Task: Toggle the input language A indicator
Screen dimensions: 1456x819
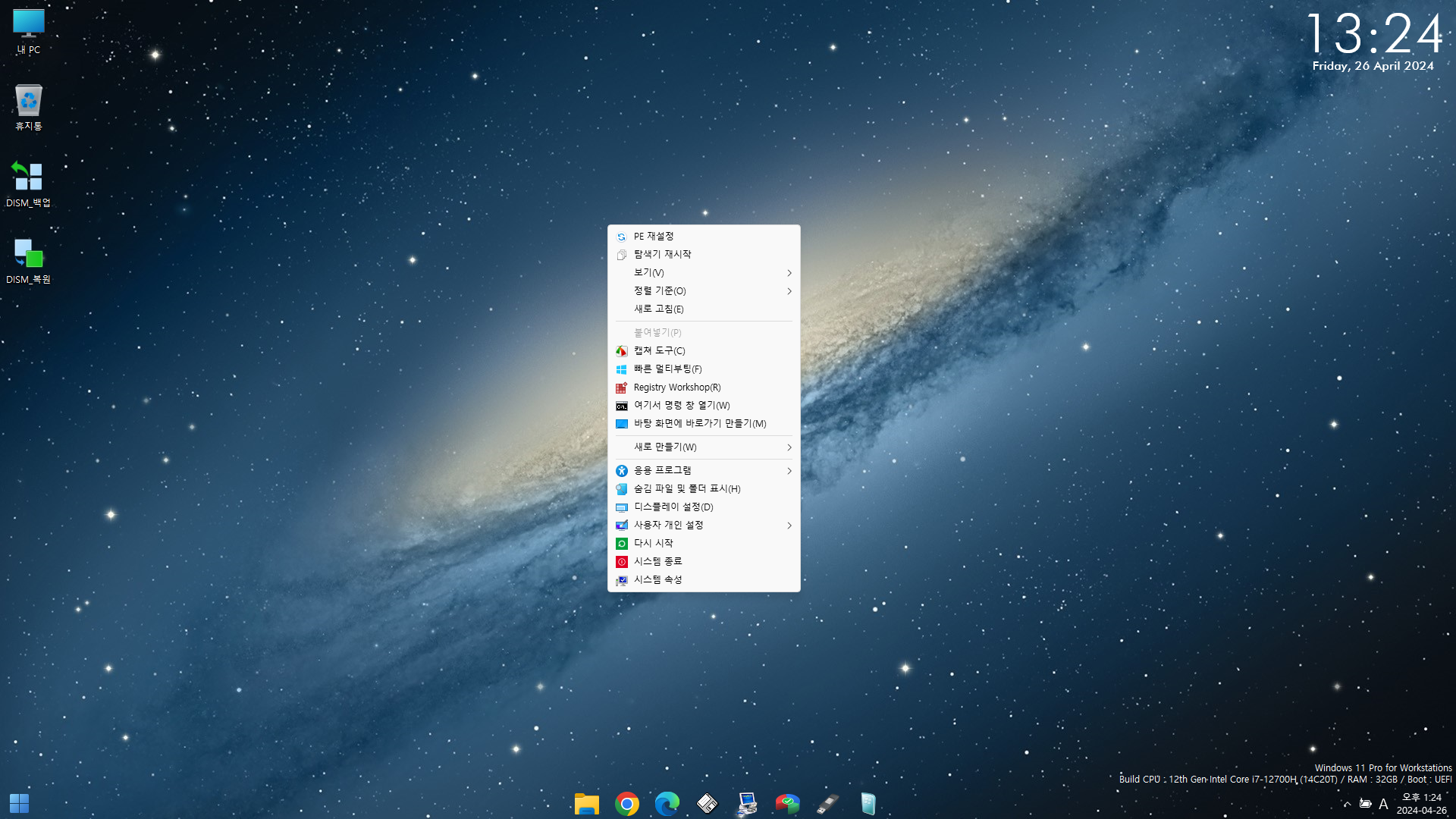Action: point(1384,804)
